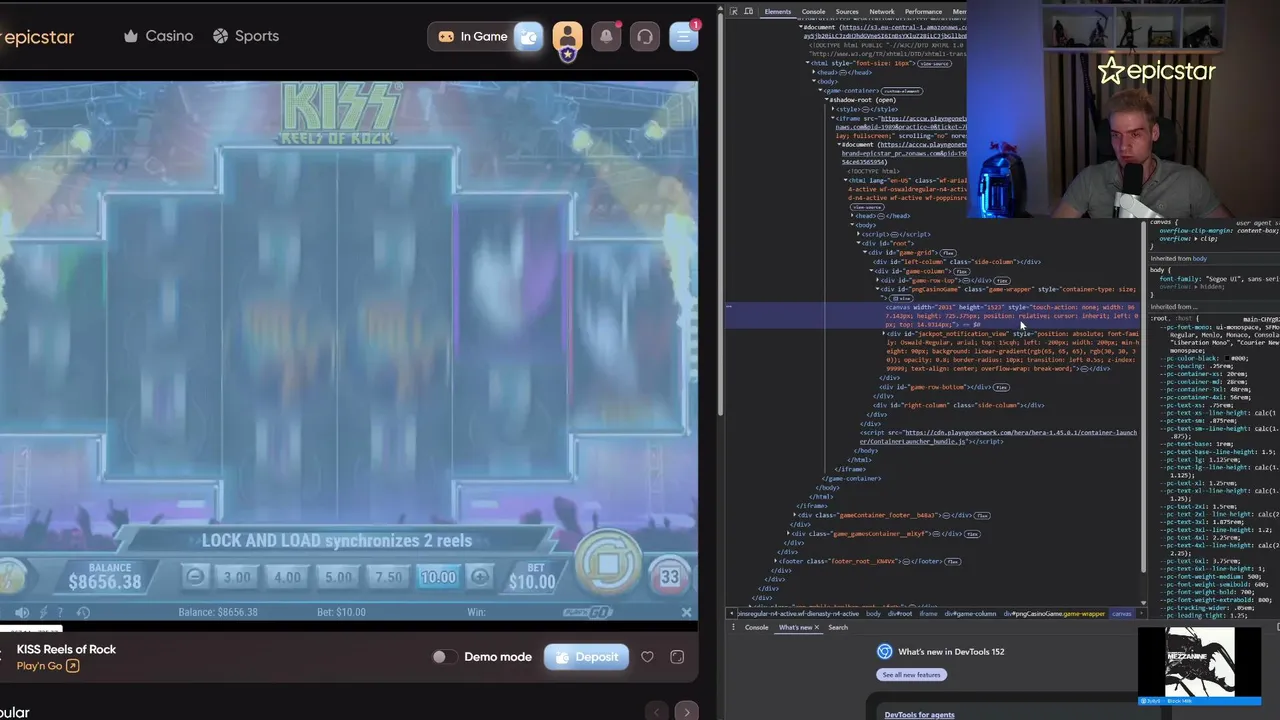1280x720 pixels.
Task: Switch to the top Console tab in DevTools
Action: [814, 12]
